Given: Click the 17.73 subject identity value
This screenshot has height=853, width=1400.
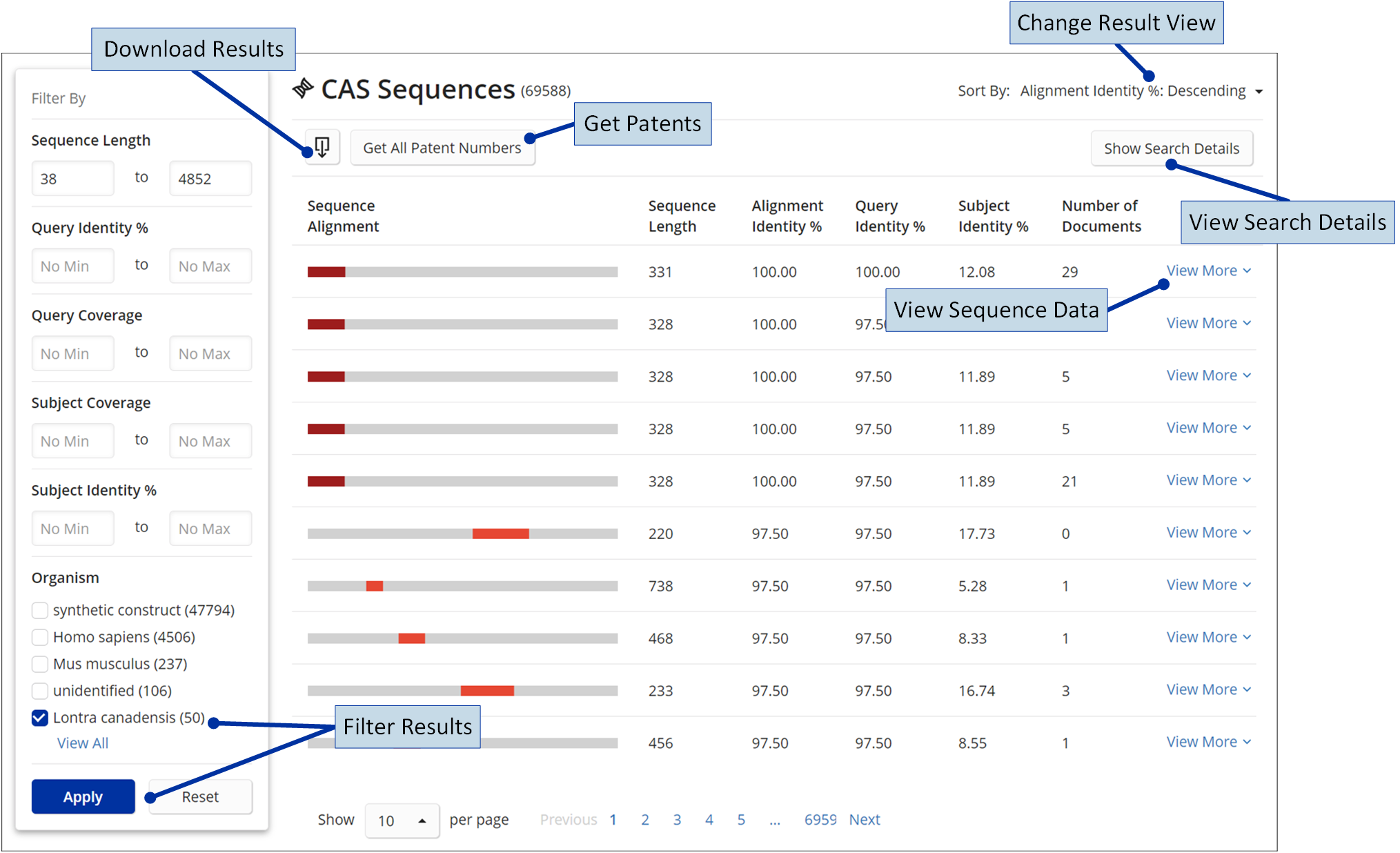Looking at the screenshot, I should pos(976,533).
